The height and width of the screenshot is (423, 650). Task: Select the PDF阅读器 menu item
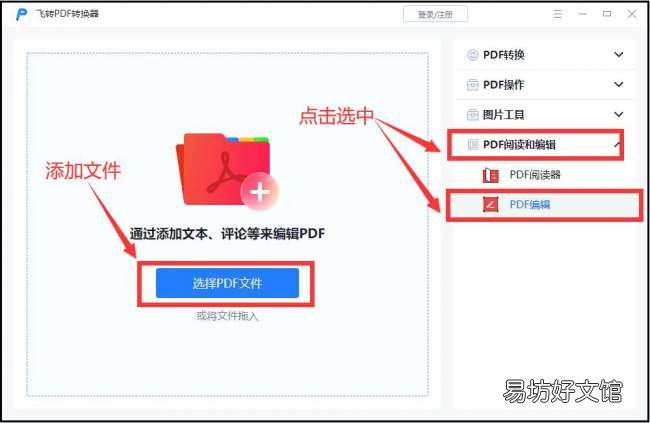pos(544,175)
